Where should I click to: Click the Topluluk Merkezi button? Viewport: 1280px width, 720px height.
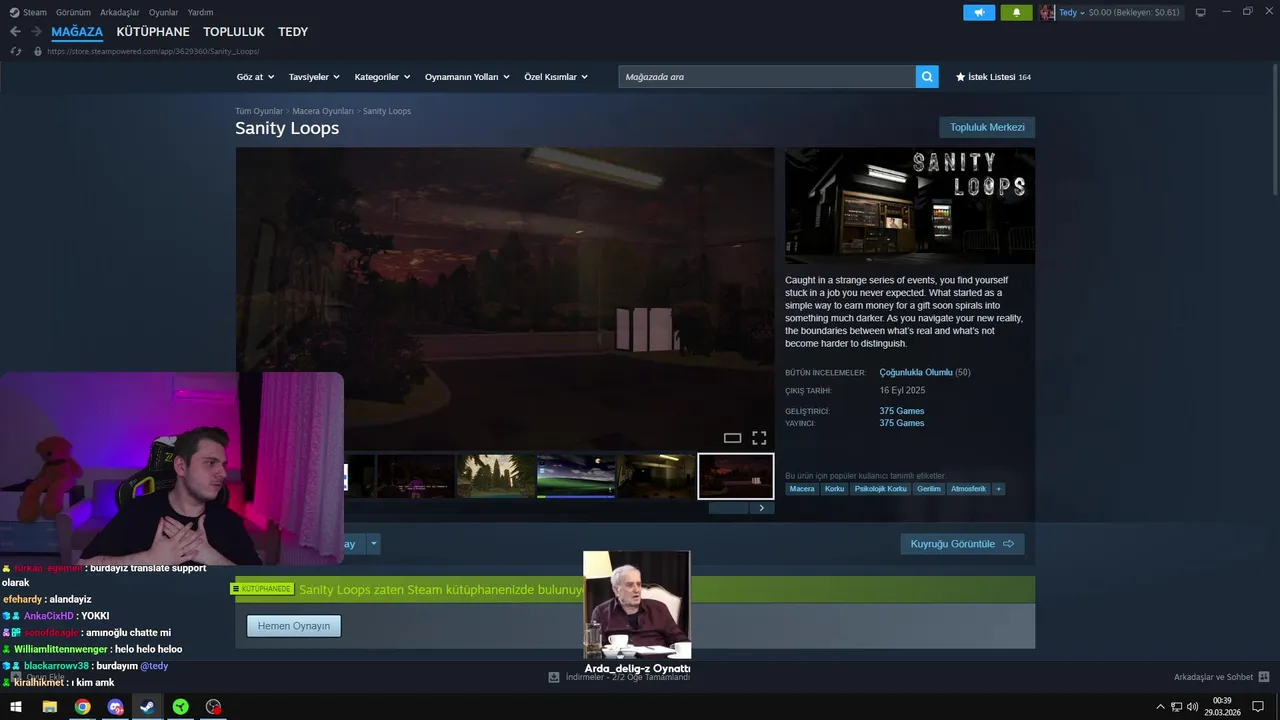987,127
